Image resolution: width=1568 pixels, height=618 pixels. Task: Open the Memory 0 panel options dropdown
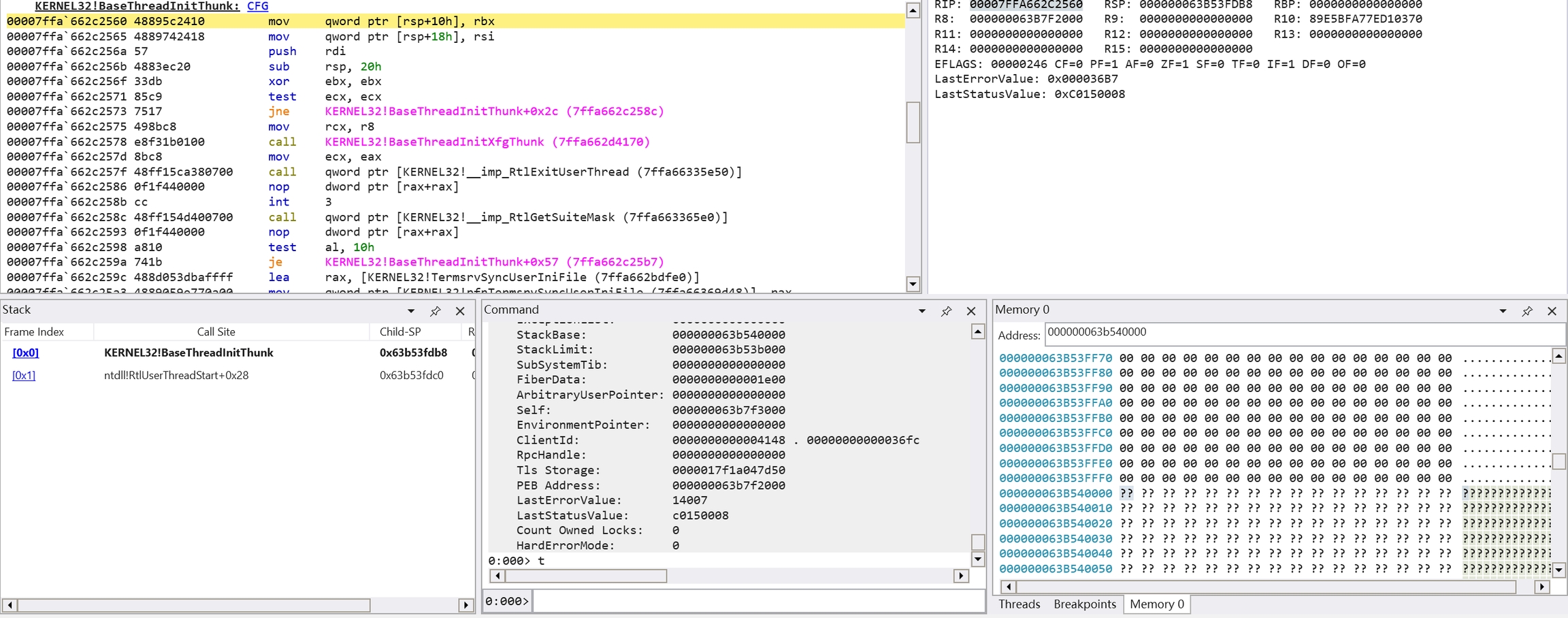(x=1503, y=311)
